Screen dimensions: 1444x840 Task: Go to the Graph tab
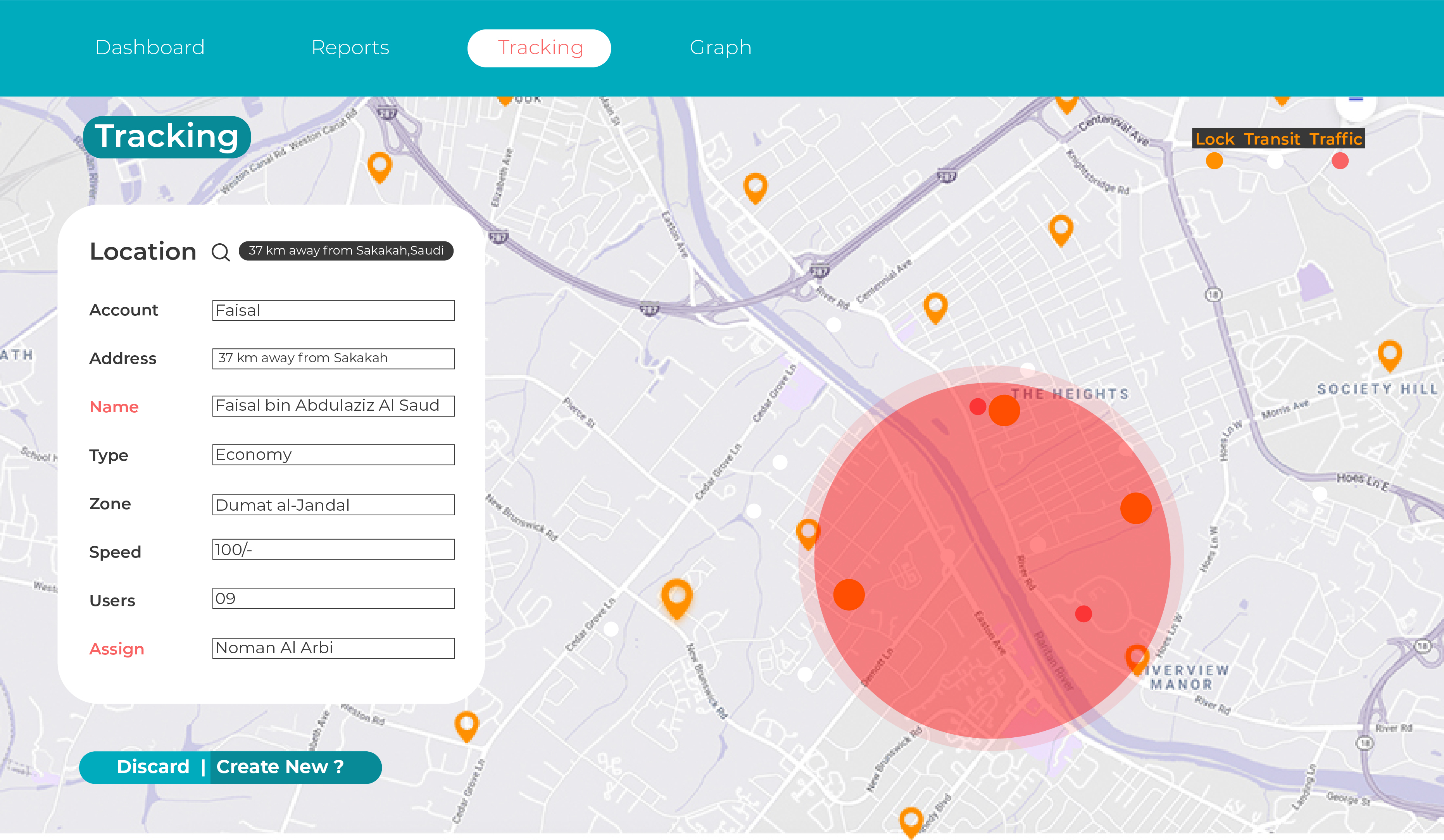pos(720,48)
